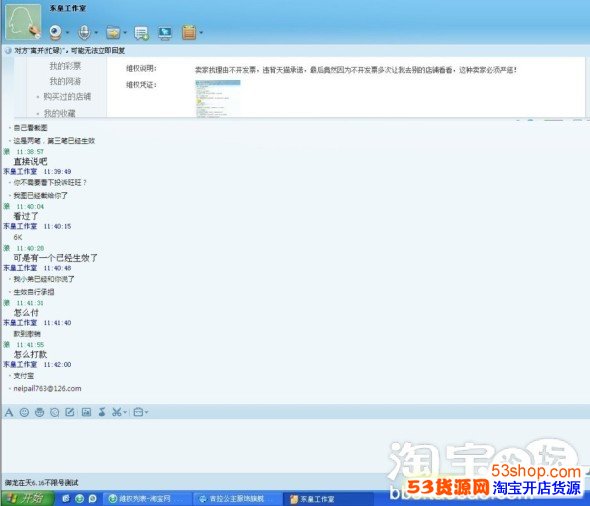Click the message '直接说吧'
The image size is (590, 506).
click(30, 162)
